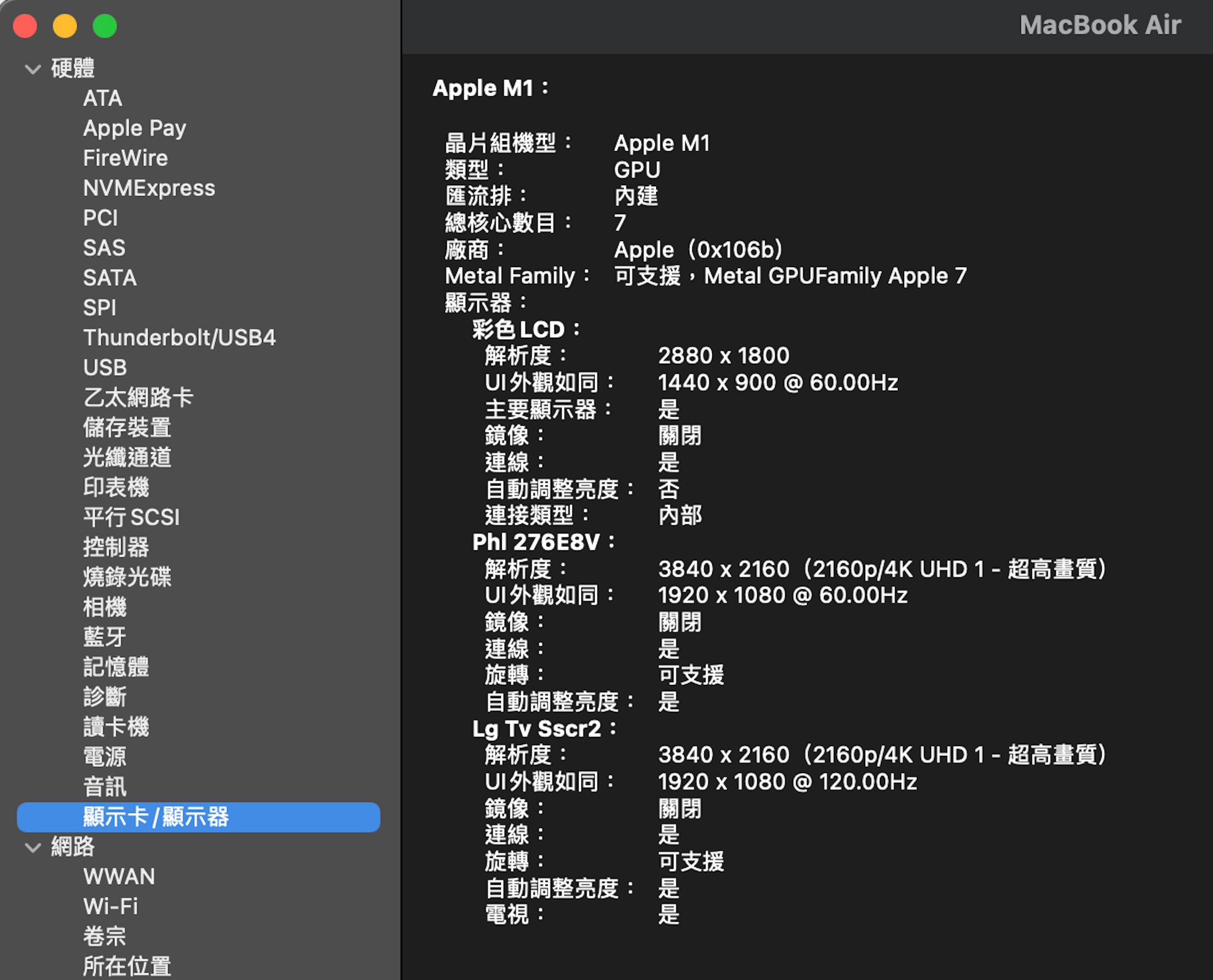Open Wi-Fi network information
This screenshot has height=980, width=1213.
click(111, 907)
